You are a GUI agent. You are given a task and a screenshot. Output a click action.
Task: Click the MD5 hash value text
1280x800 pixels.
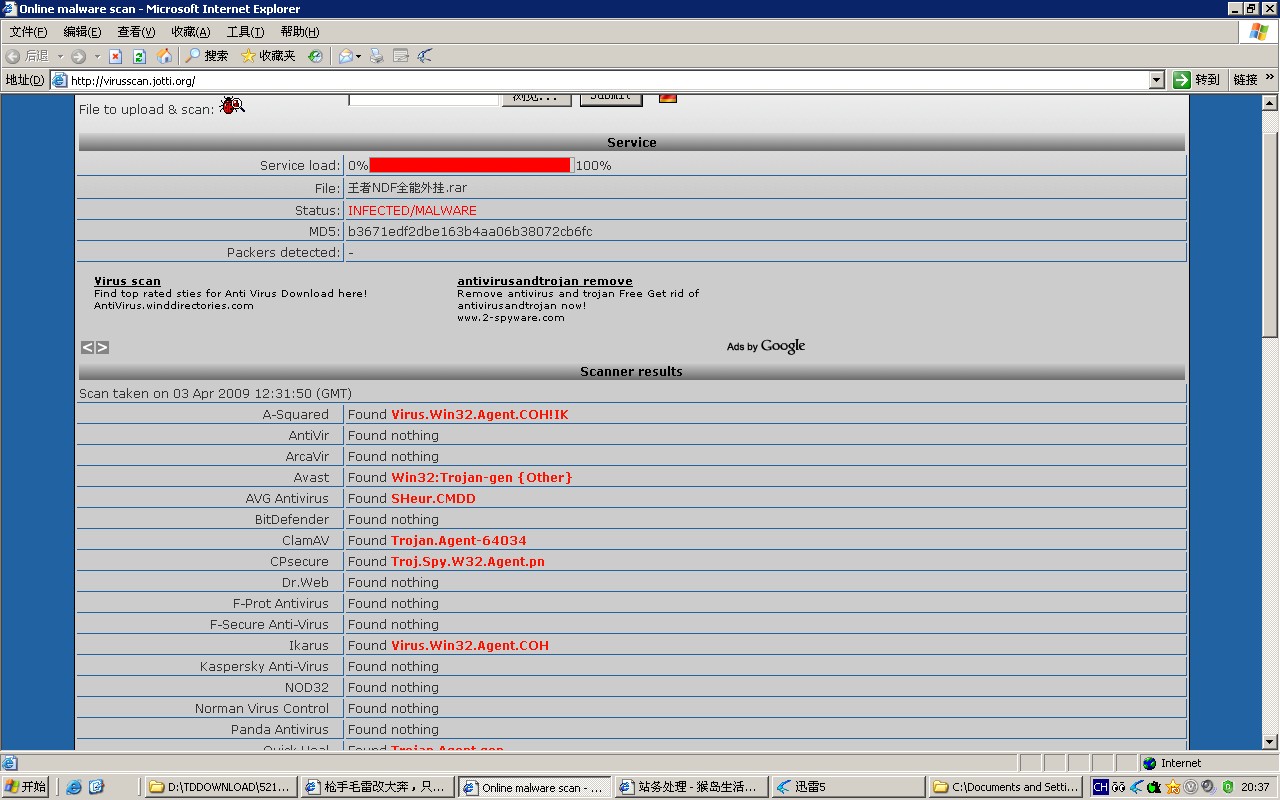[470, 231]
